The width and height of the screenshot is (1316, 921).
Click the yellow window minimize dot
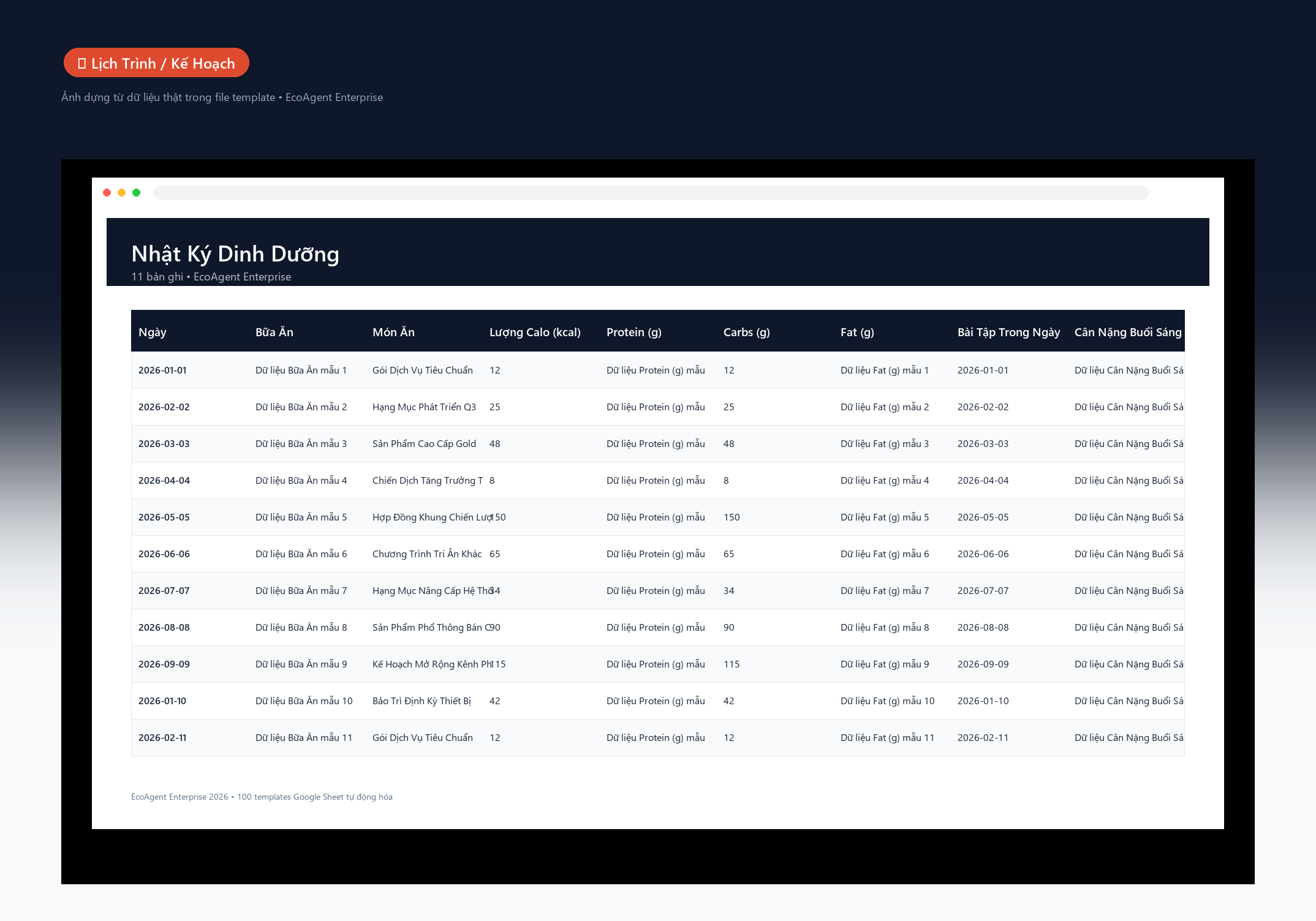click(122, 193)
